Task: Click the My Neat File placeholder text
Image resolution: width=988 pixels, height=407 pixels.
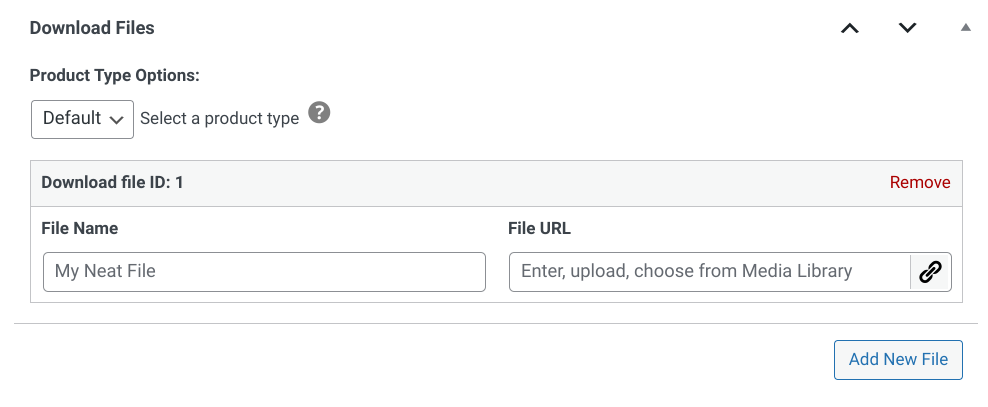Action: [105, 272]
